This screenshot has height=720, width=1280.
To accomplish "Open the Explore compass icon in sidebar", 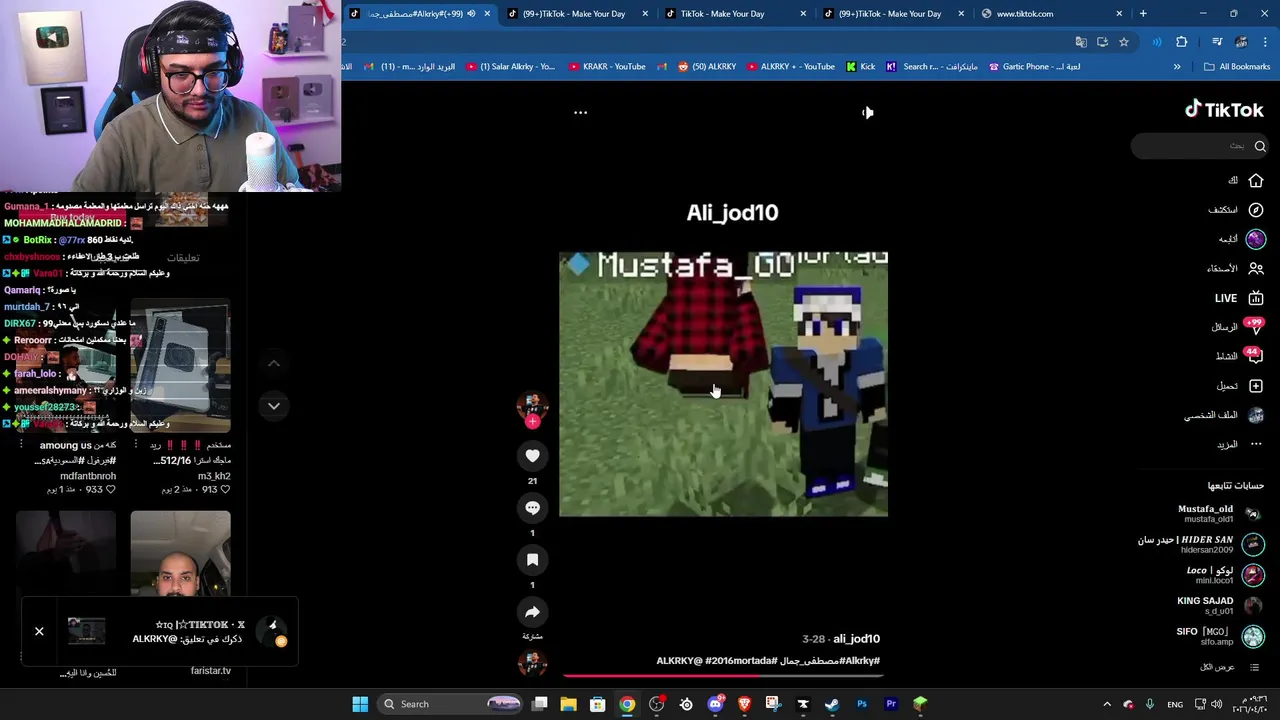I will click(1256, 210).
